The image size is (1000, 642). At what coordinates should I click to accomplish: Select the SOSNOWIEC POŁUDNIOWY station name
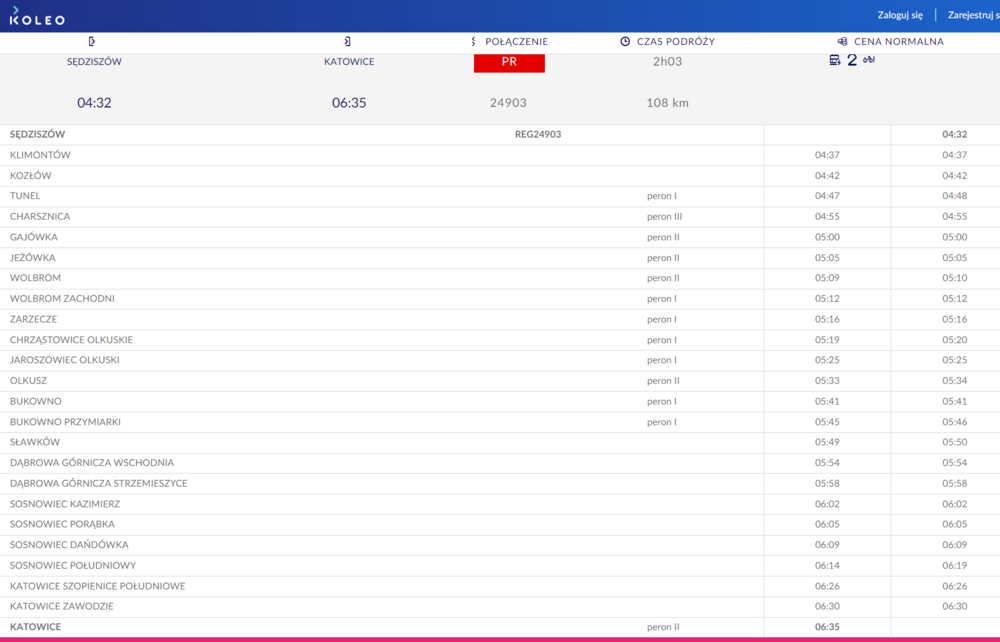(73, 565)
